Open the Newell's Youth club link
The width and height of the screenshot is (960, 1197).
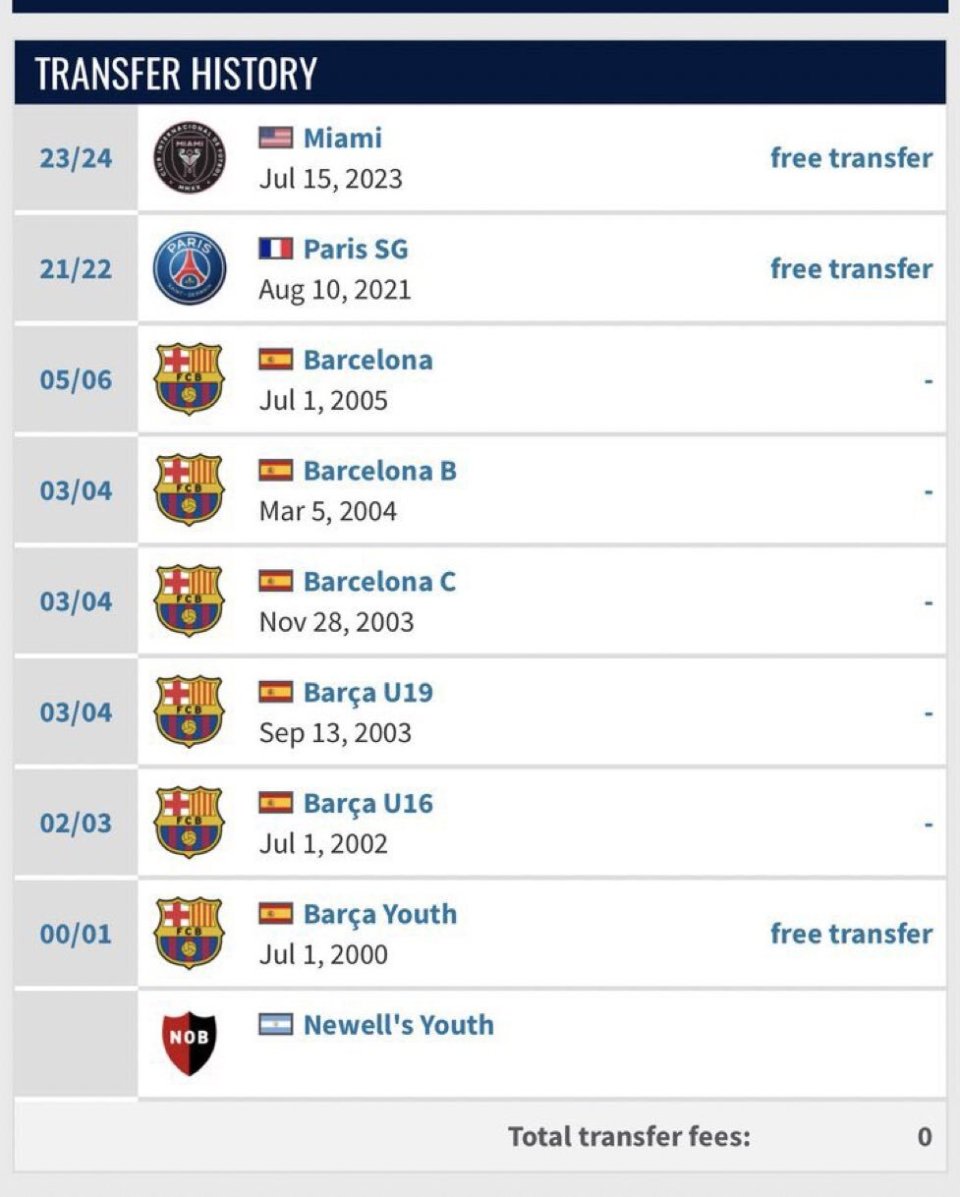click(x=398, y=1025)
